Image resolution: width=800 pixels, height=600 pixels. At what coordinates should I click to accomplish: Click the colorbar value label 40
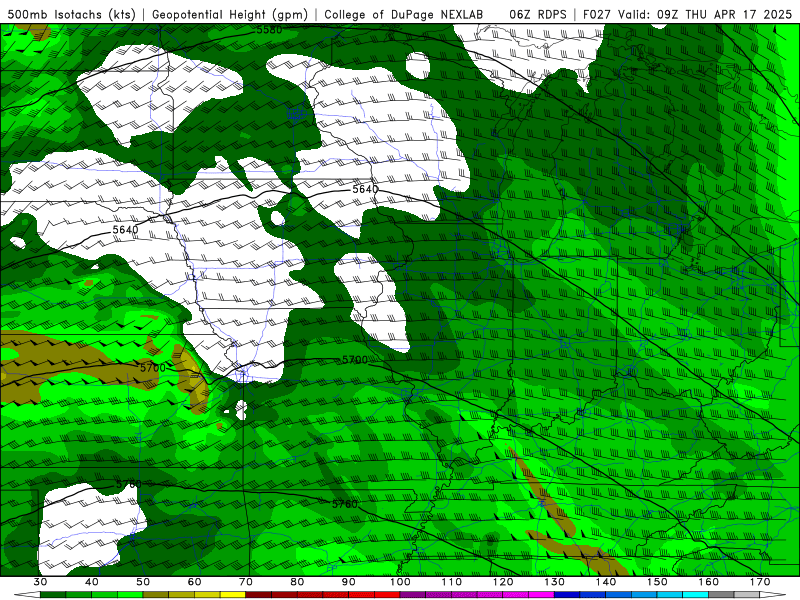[x=91, y=582]
